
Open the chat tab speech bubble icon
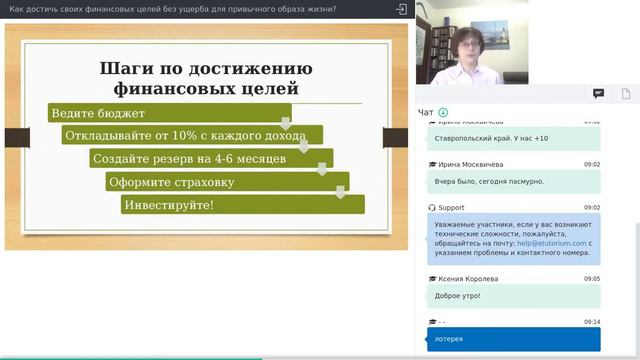coord(598,94)
